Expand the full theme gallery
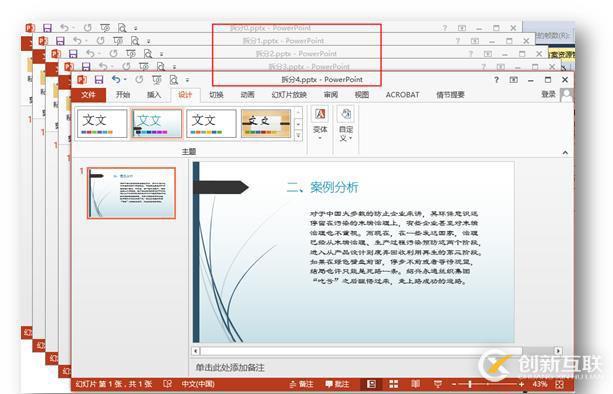 coord(298,135)
